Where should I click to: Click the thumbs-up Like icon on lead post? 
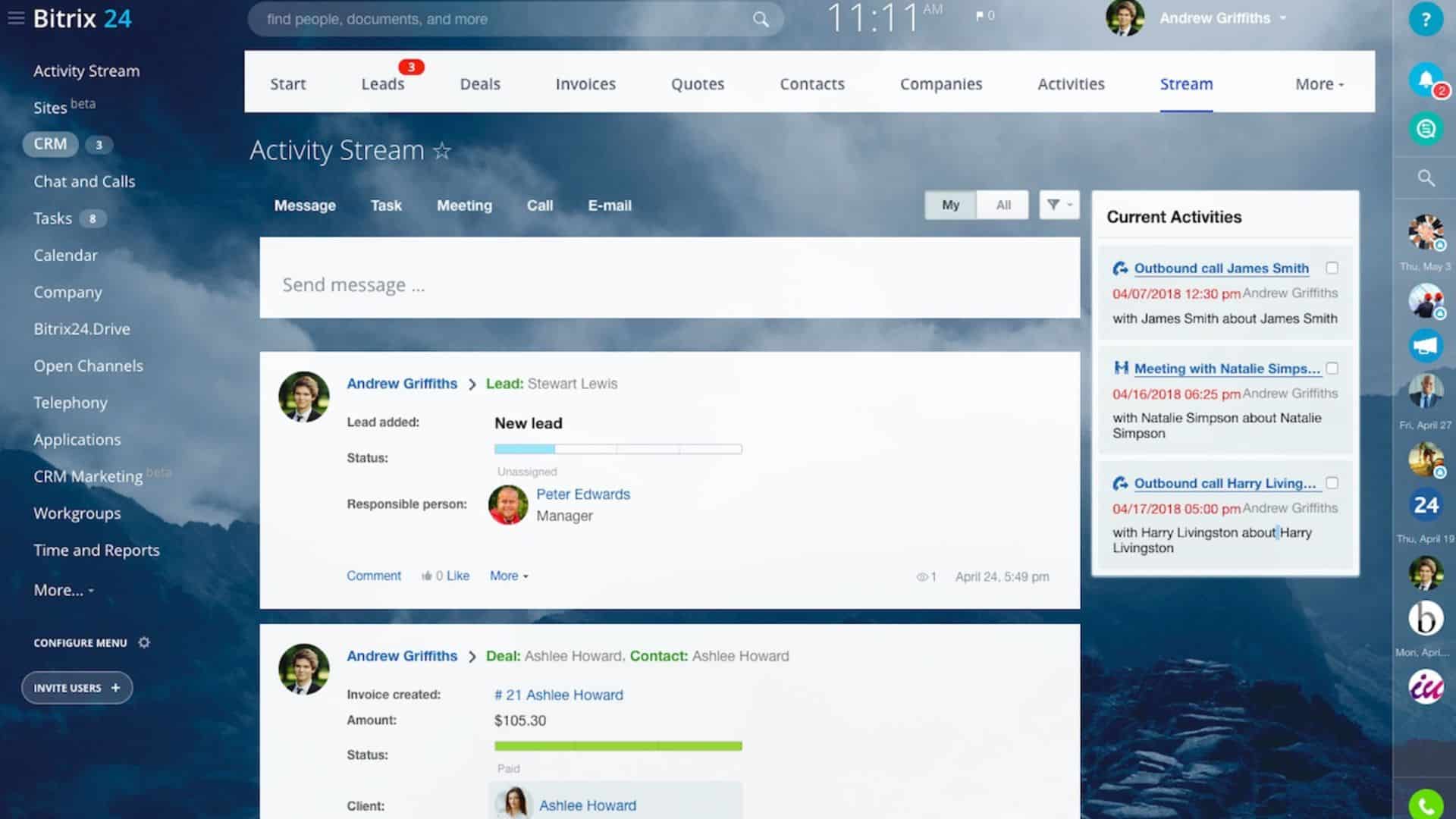(x=426, y=576)
